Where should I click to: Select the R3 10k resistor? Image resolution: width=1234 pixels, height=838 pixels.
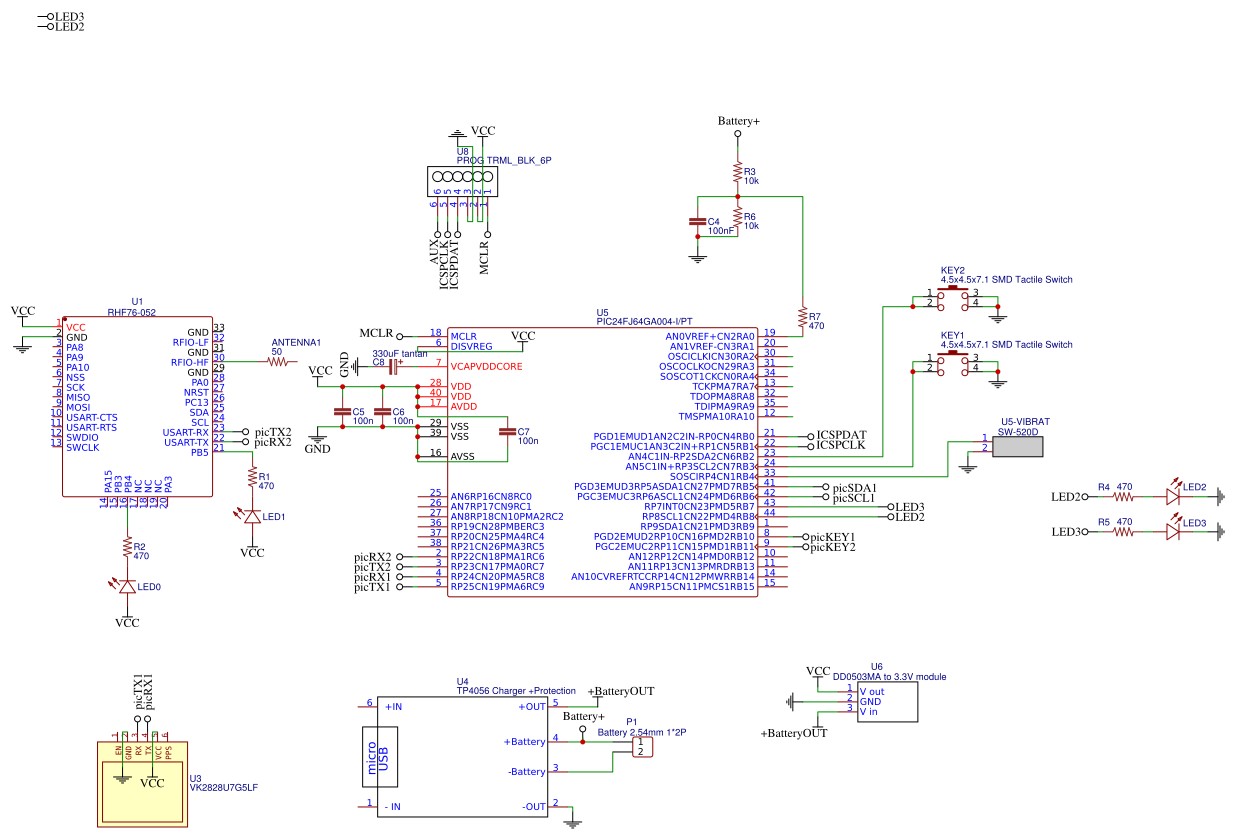pos(738,172)
